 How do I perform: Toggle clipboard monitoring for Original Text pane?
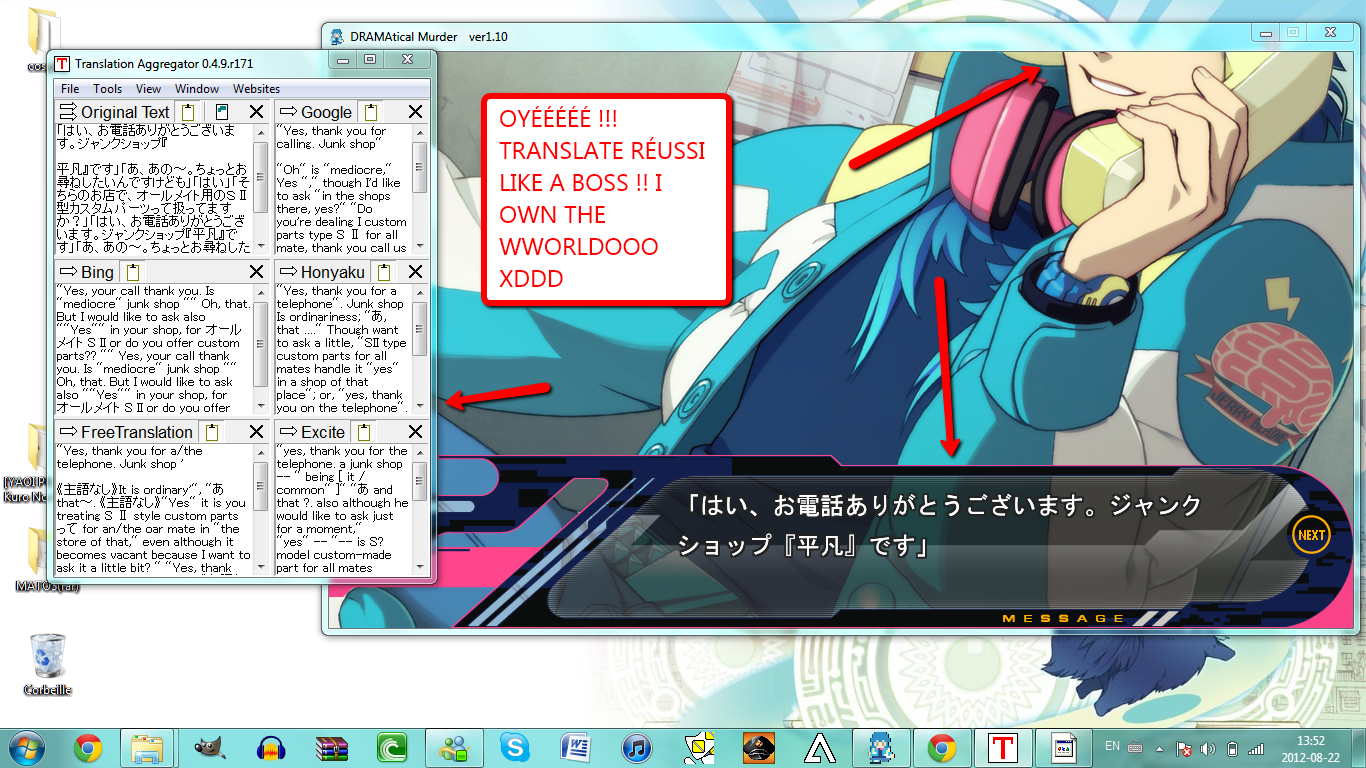188,112
